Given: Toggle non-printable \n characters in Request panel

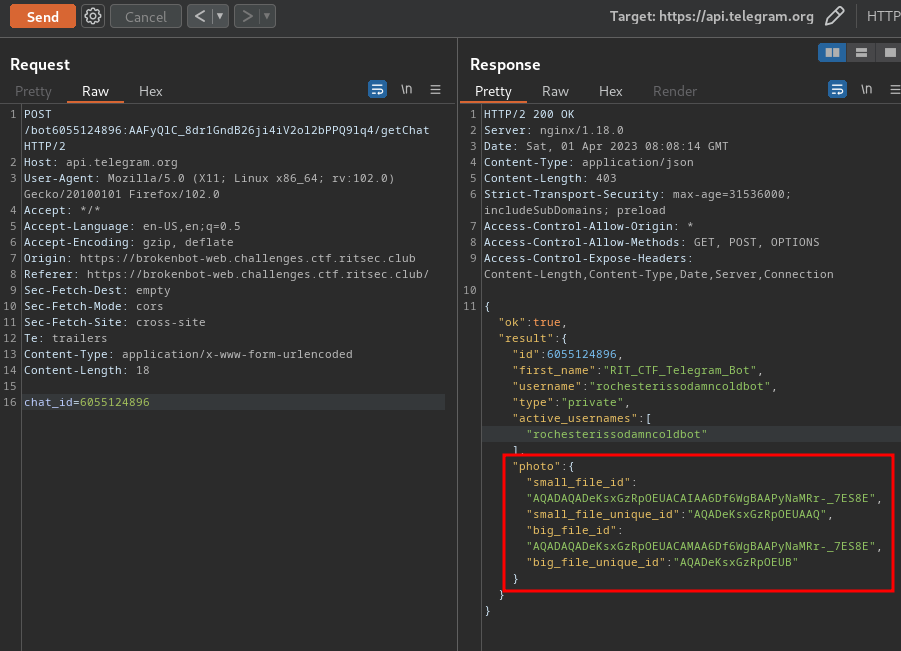Looking at the screenshot, I should click(407, 89).
